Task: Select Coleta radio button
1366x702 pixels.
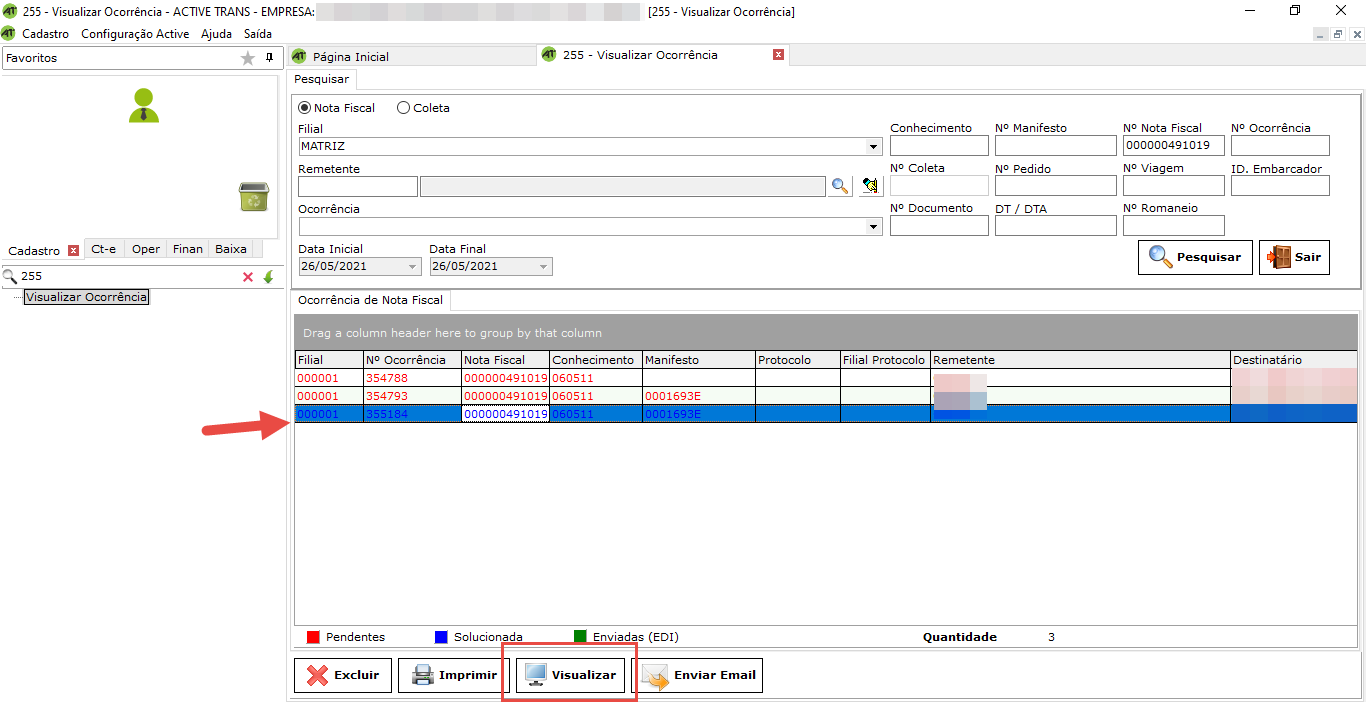Action: (x=403, y=108)
